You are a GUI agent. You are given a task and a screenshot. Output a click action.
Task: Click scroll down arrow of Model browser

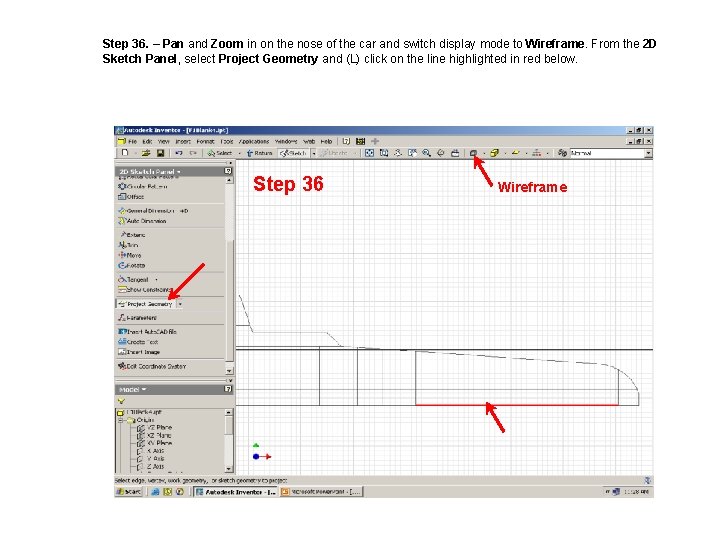229,468
